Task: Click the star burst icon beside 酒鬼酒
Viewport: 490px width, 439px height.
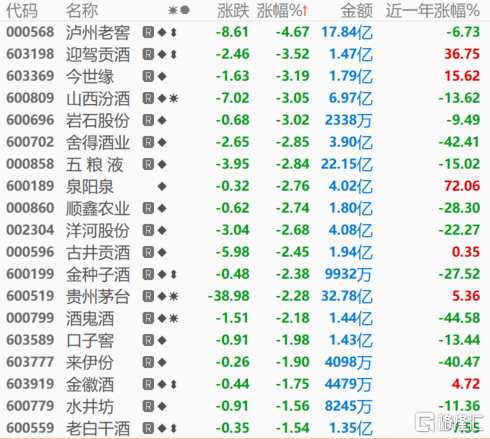Action: [173, 318]
